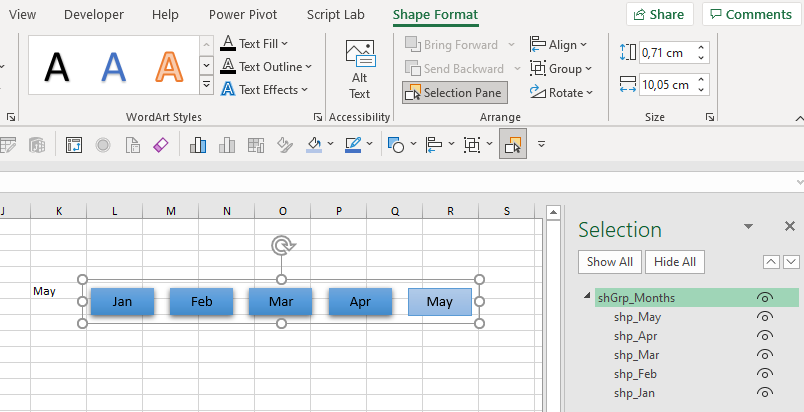This screenshot has width=804, height=412.
Task: Click the Jan shape button
Action: pyautogui.click(x=123, y=301)
